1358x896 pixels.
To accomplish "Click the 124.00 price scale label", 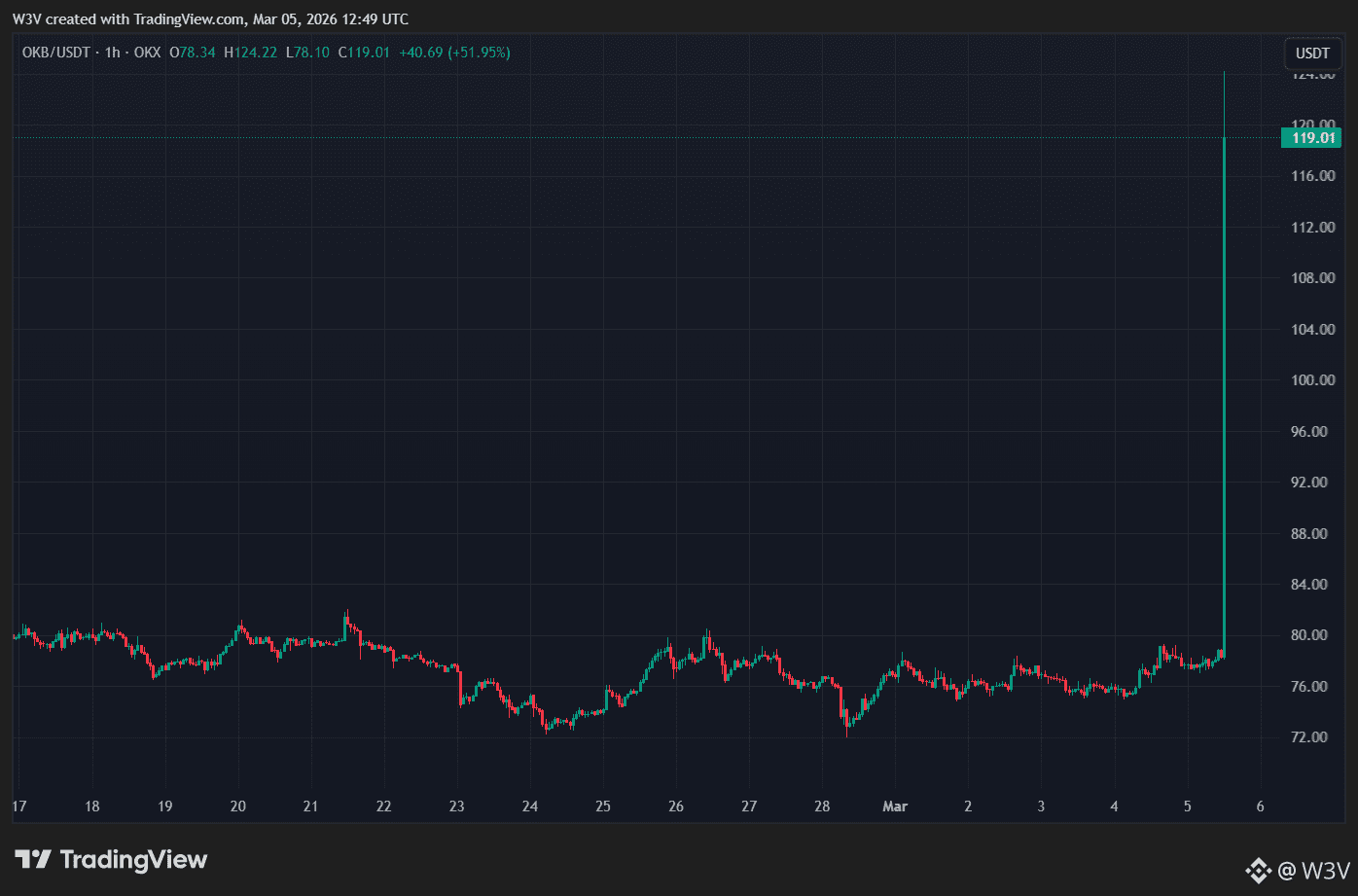I will (1311, 74).
